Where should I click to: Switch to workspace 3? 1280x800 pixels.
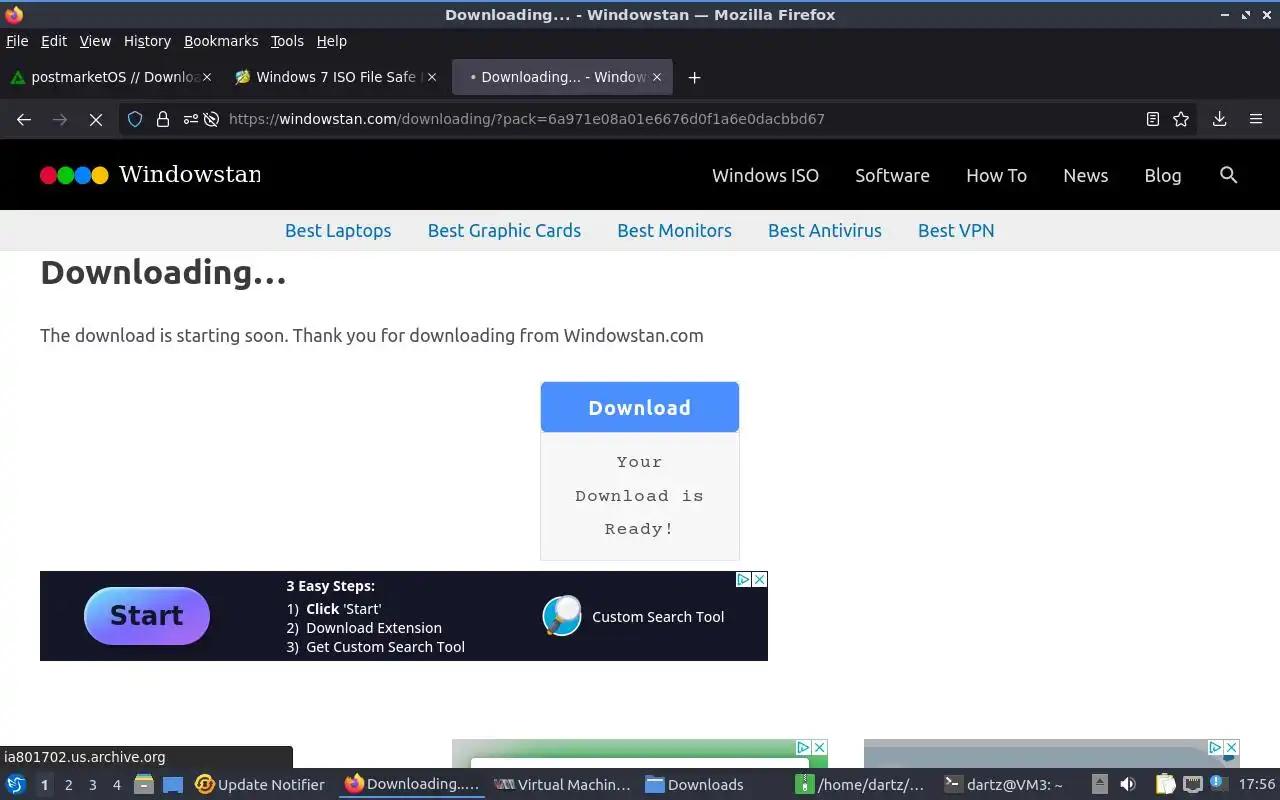(93, 785)
